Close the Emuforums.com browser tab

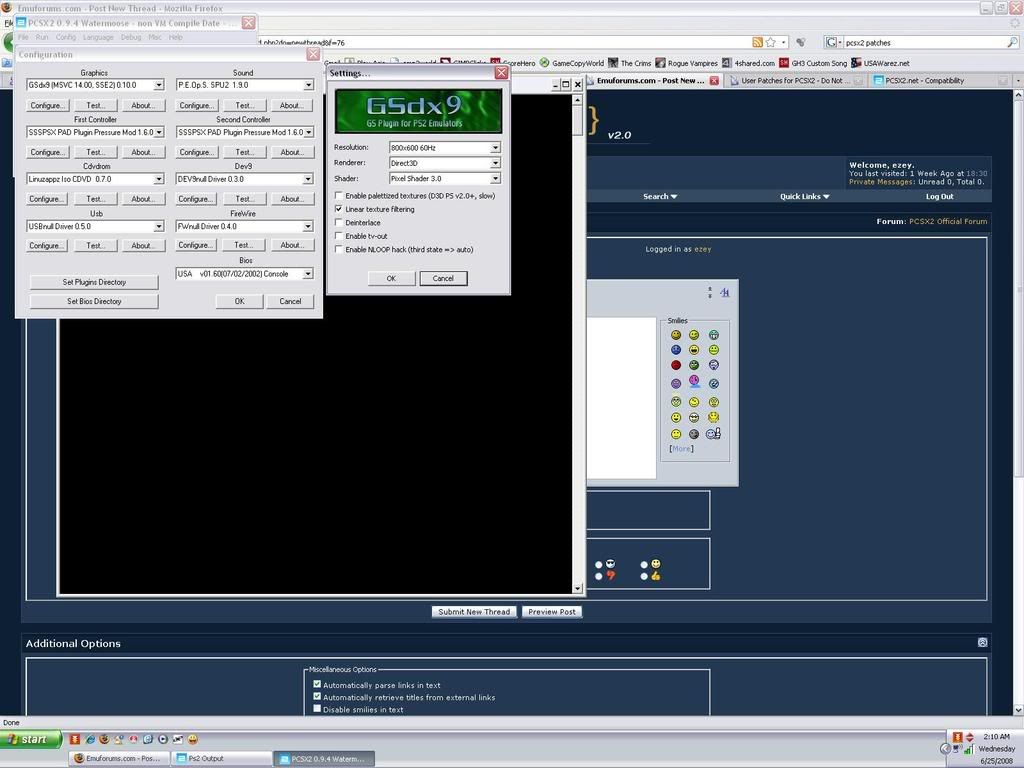714,80
